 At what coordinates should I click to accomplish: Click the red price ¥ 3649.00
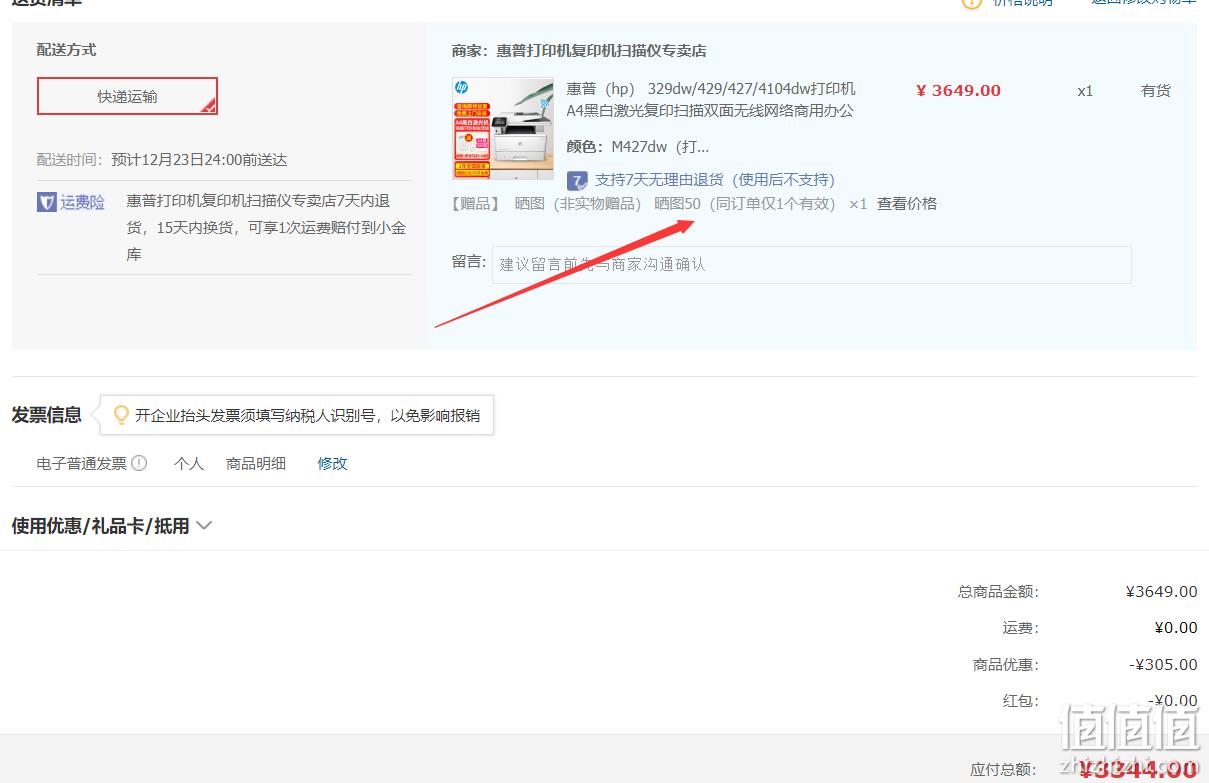(x=958, y=90)
